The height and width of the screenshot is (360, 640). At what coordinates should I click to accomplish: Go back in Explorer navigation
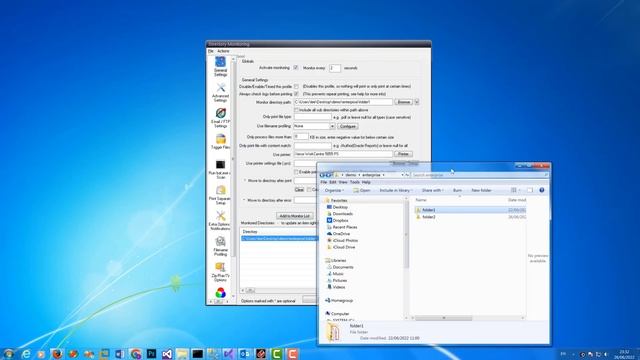(x=322, y=175)
